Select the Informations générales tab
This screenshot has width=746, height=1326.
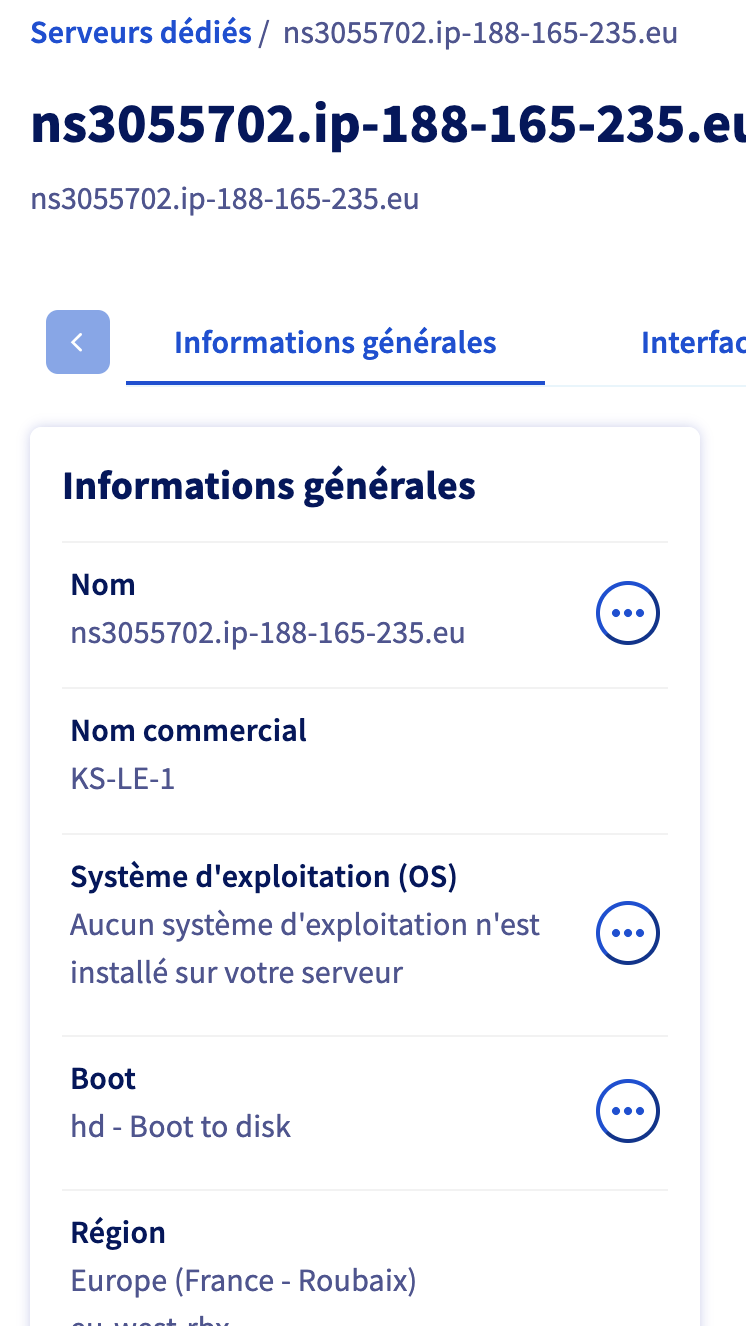[x=335, y=343]
